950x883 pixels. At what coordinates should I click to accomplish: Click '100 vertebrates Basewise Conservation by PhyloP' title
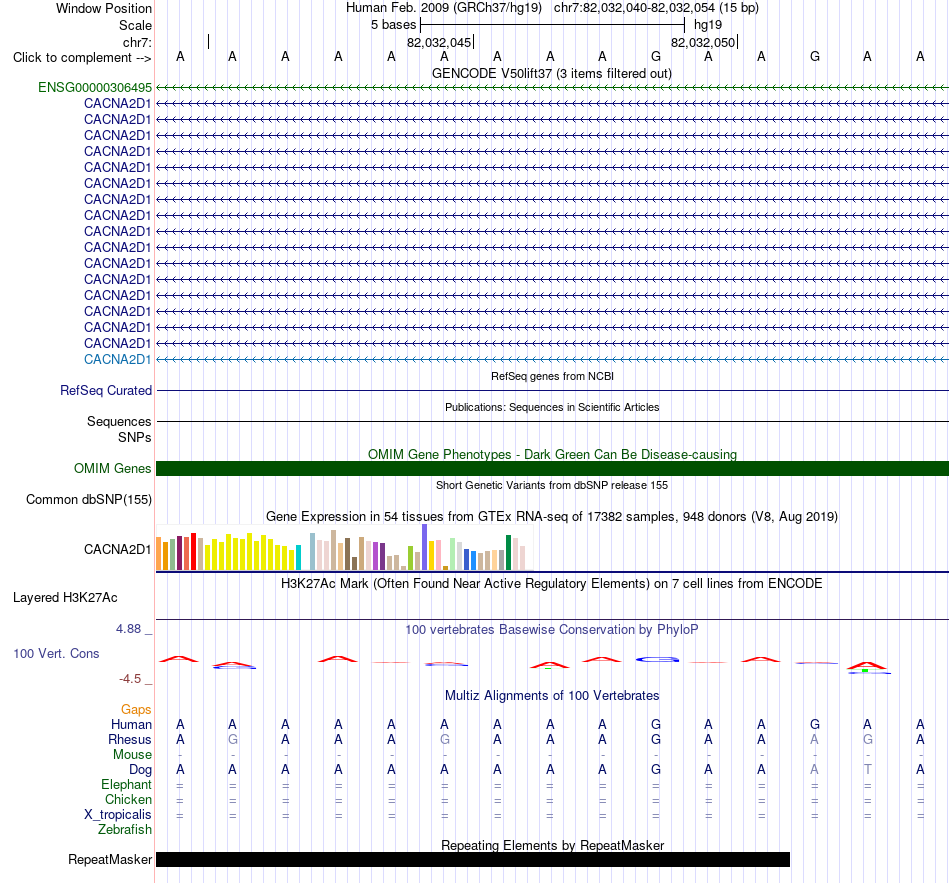coord(552,630)
